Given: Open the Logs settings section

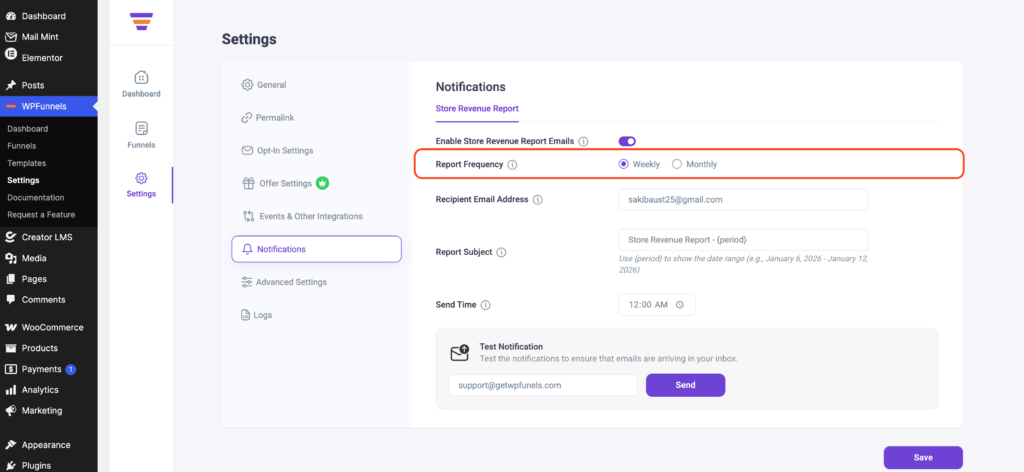Looking at the screenshot, I should coord(262,315).
